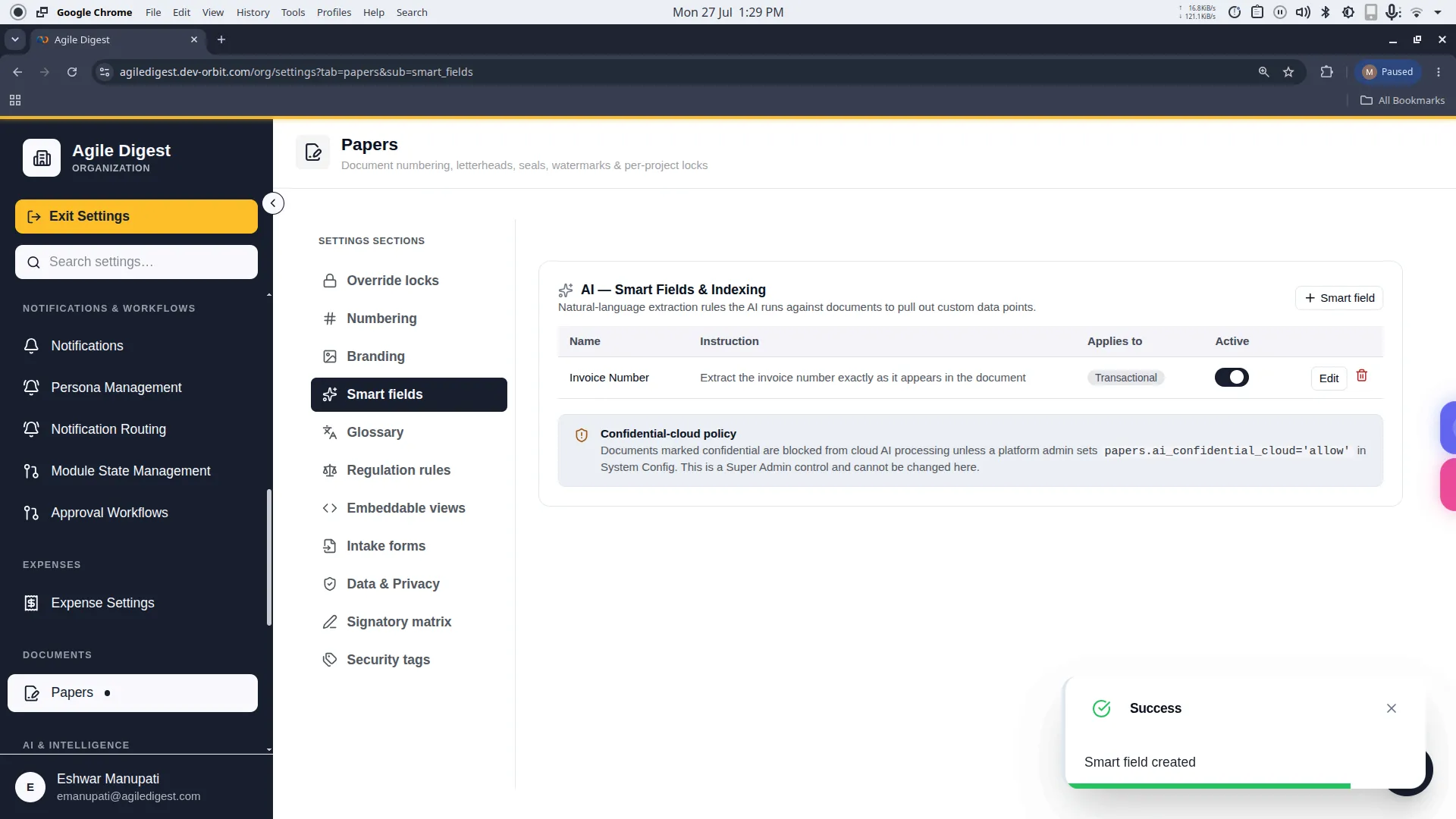Select Papers in the sidebar
The height and width of the screenshot is (819, 1456).
(133, 693)
